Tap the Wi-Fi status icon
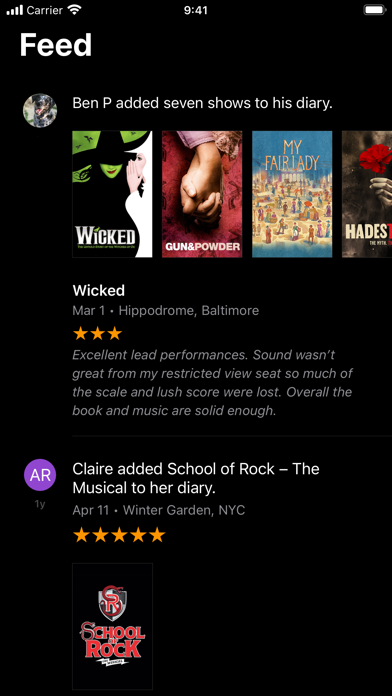This screenshot has height=696, width=392. tap(73, 10)
